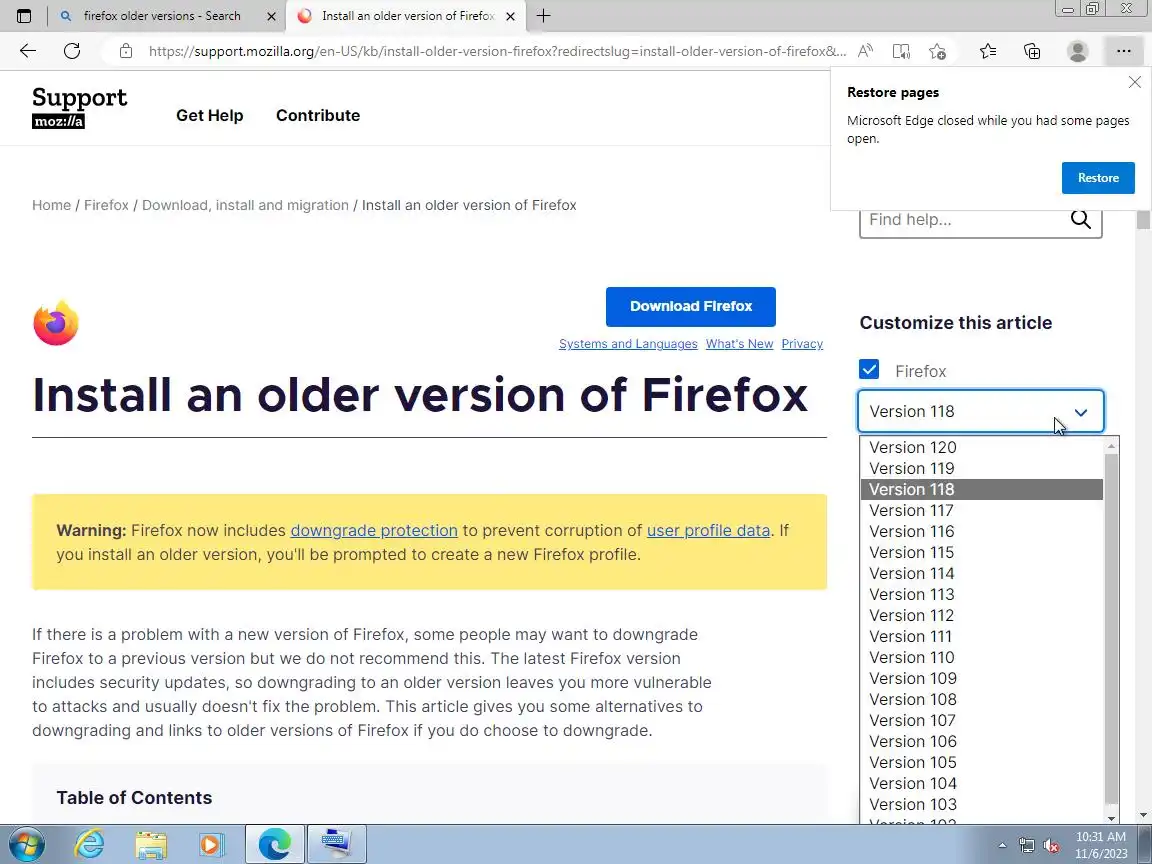Open the Privacy link
The image size is (1152, 864).
click(802, 344)
